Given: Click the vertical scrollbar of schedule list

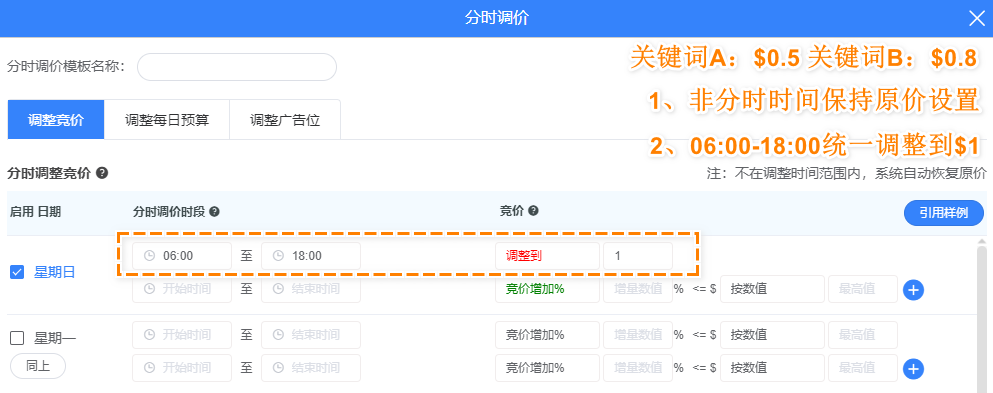Looking at the screenshot, I should [982, 315].
